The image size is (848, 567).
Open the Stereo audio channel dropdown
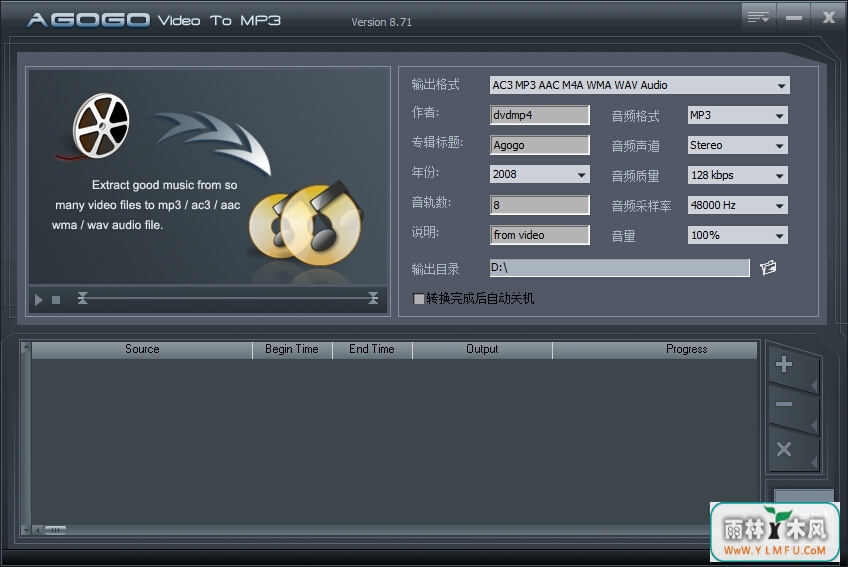(x=738, y=145)
